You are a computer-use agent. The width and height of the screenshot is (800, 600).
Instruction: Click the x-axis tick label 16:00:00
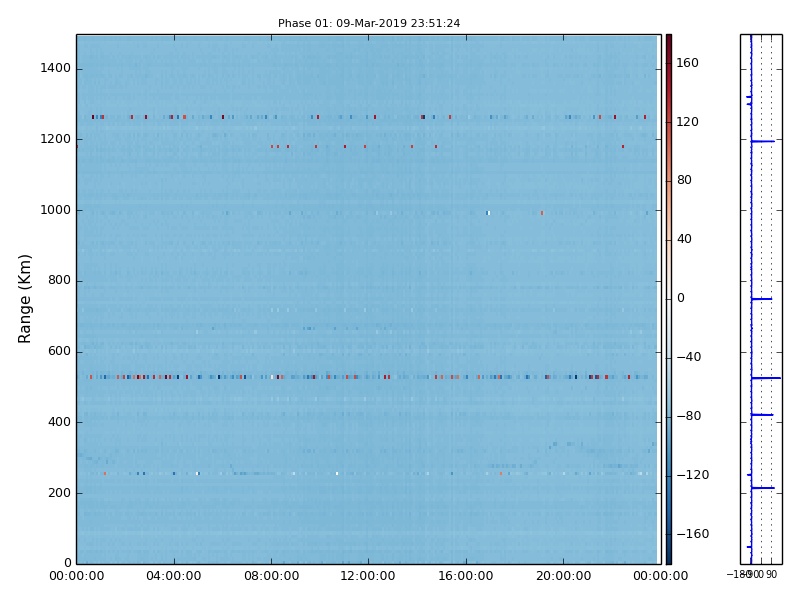point(466,576)
